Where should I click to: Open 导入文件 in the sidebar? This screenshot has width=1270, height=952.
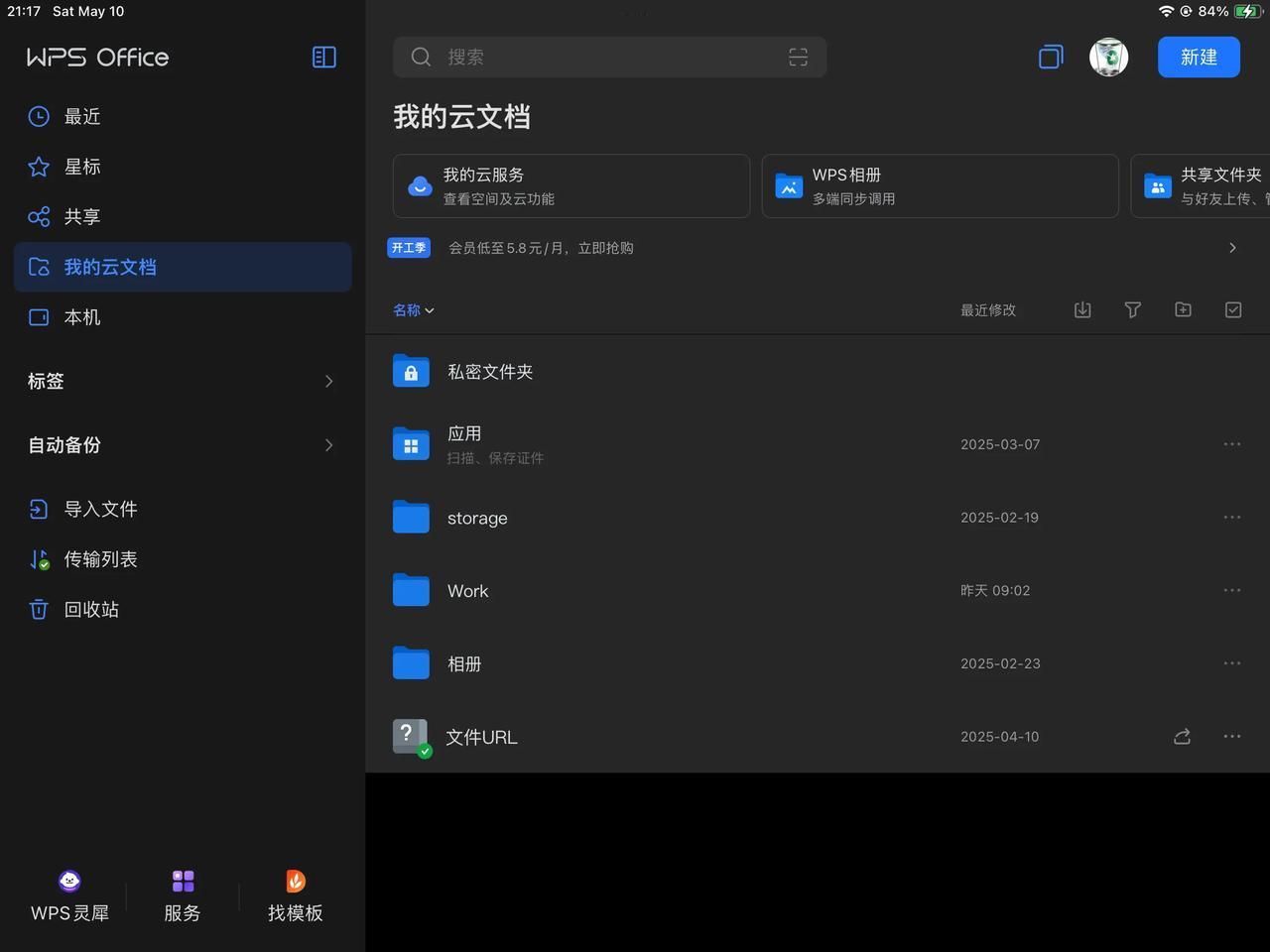coord(183,510)
